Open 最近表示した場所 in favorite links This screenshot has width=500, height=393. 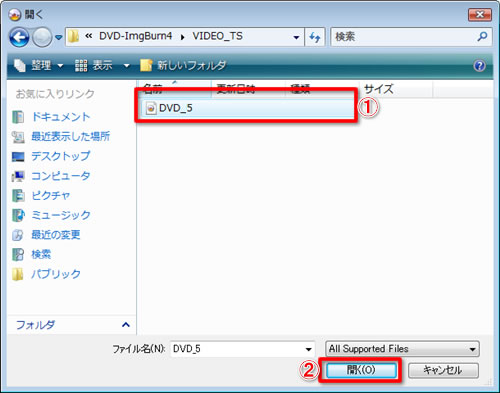70,136
